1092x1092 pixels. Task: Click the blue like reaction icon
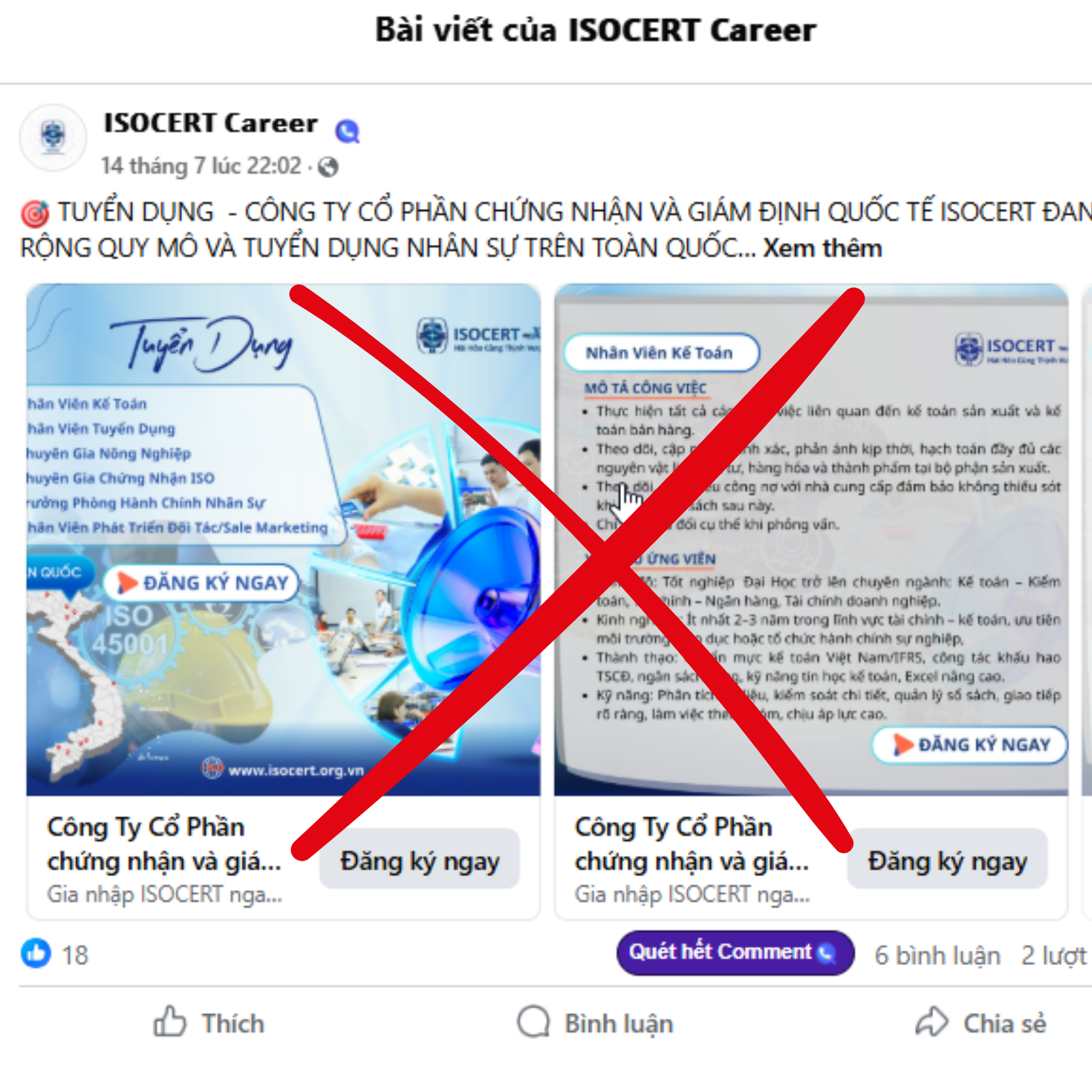[36, 953]
